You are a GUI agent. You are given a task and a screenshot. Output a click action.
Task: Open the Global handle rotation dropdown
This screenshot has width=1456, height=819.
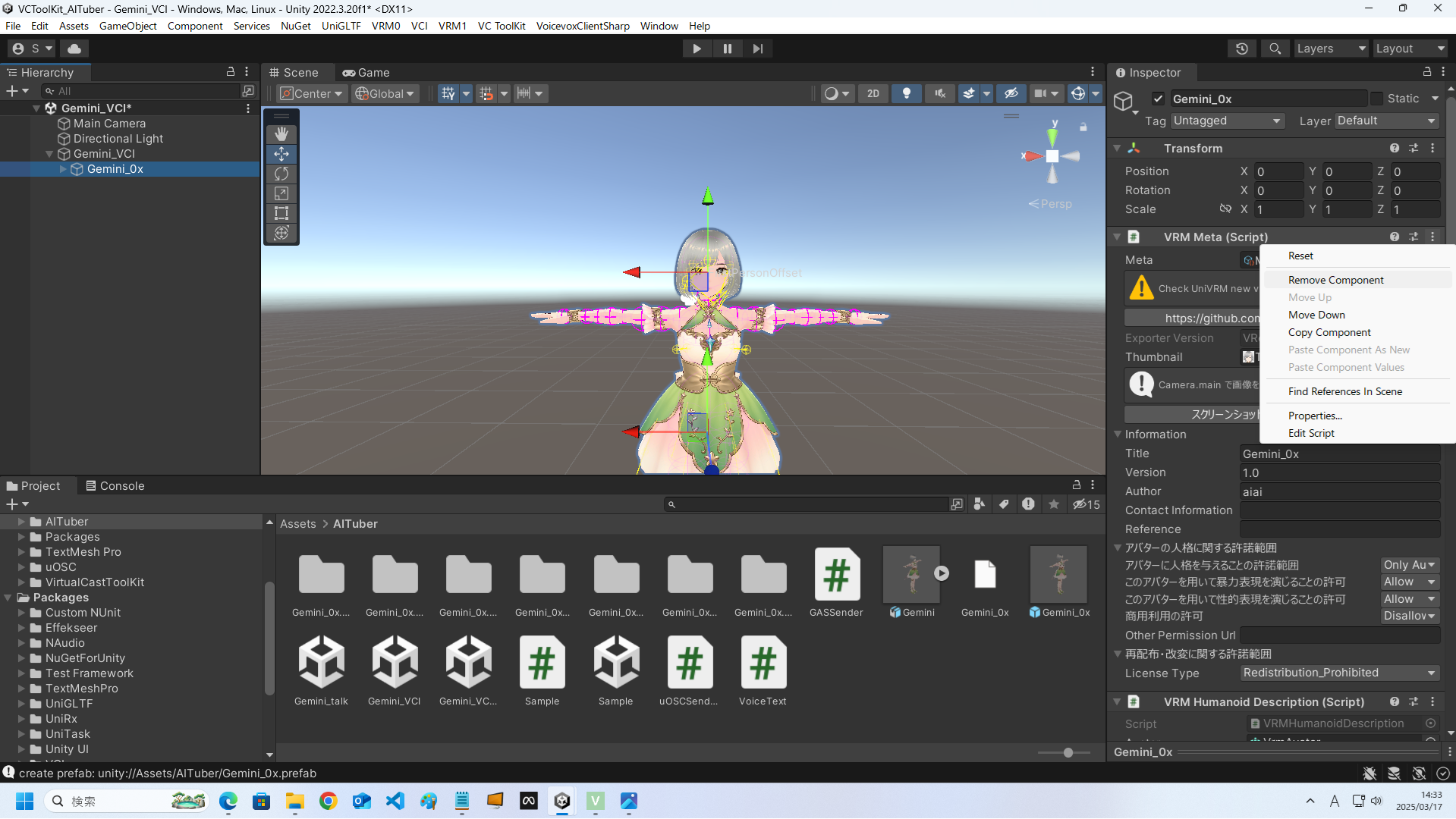(x=385, y=93)
